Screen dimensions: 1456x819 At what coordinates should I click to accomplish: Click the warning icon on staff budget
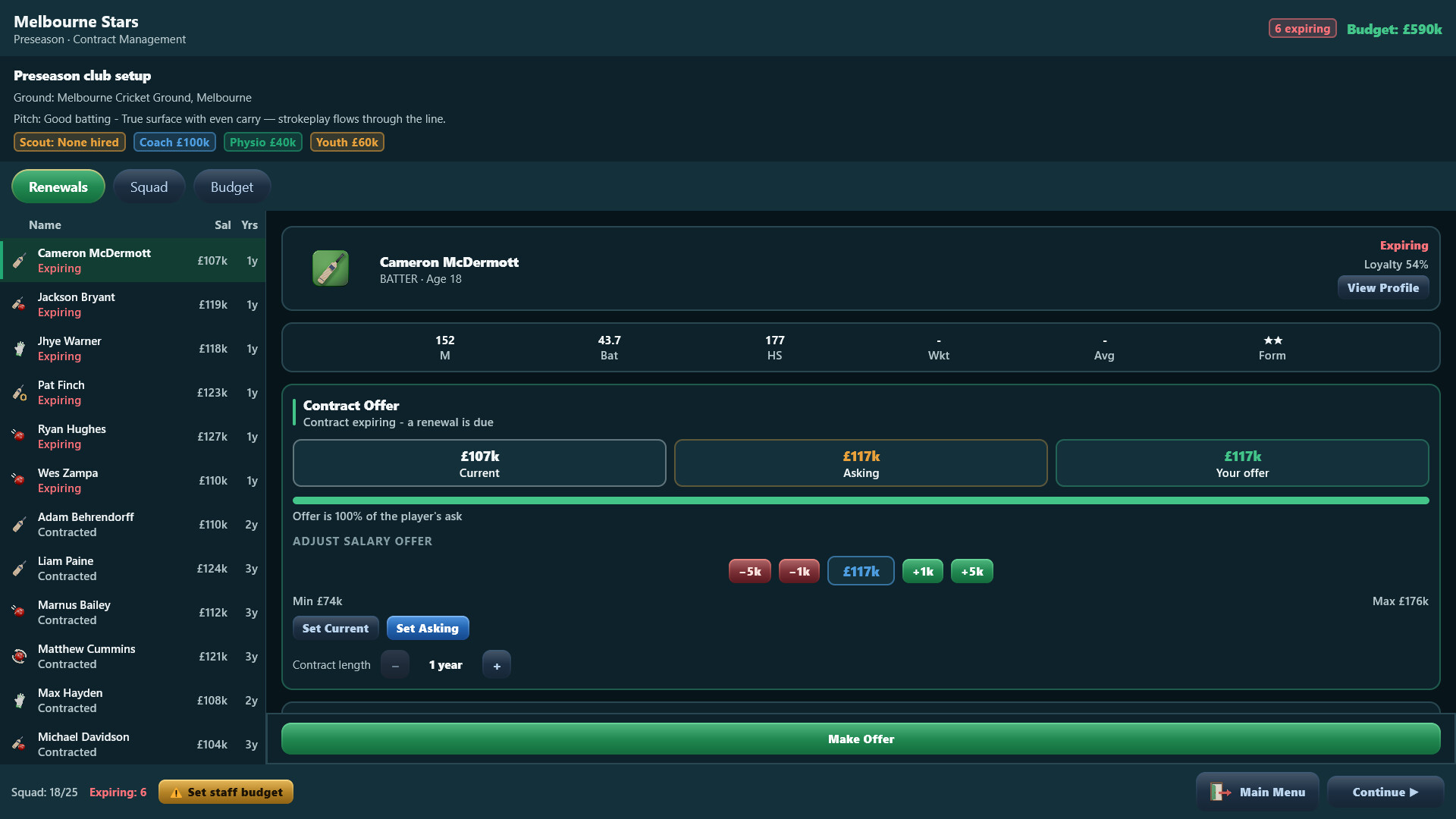[x=176, y=792]
